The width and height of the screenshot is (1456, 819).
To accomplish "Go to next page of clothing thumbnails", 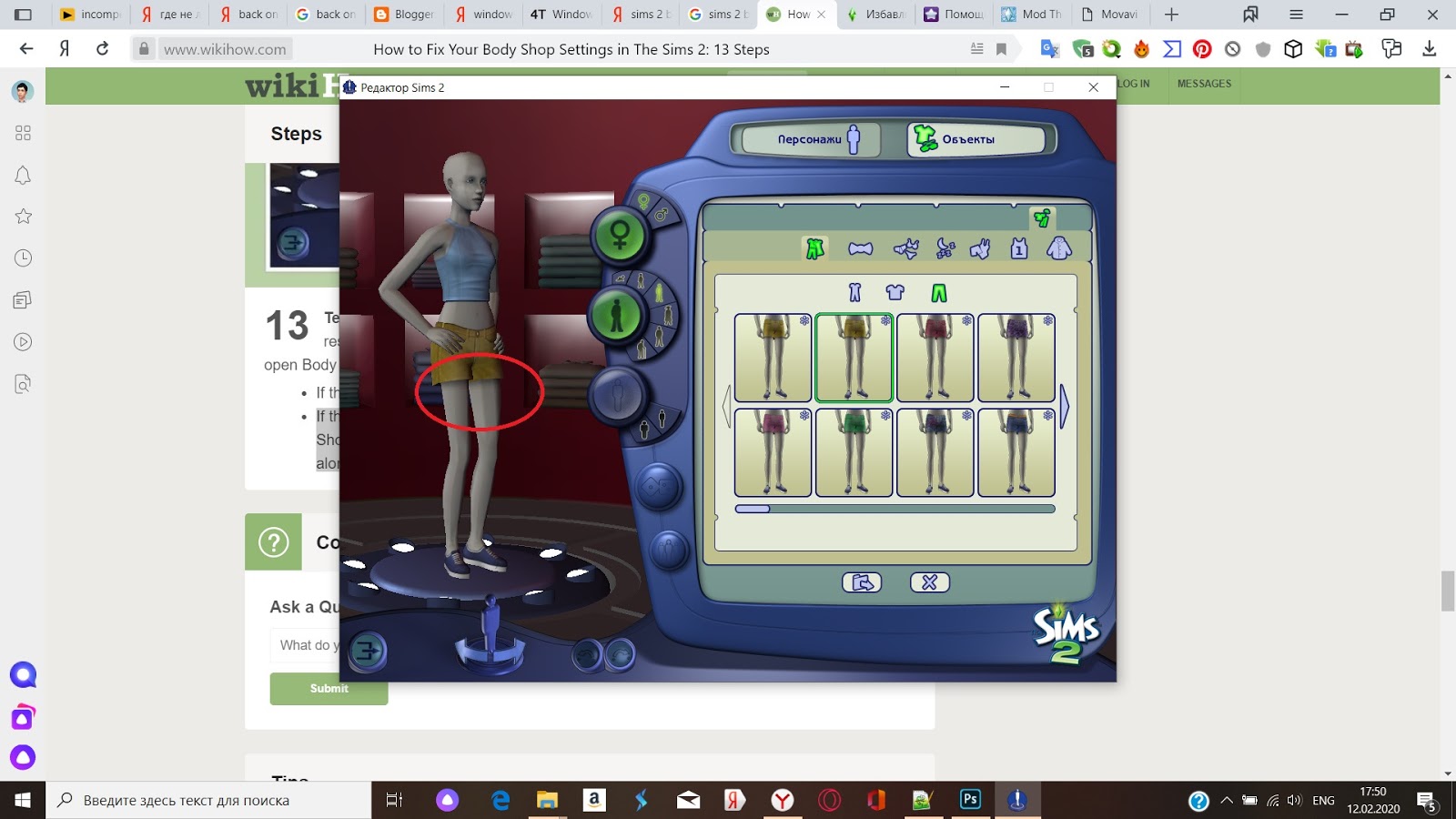I will pyautogui.click(x=1065, y=405).
